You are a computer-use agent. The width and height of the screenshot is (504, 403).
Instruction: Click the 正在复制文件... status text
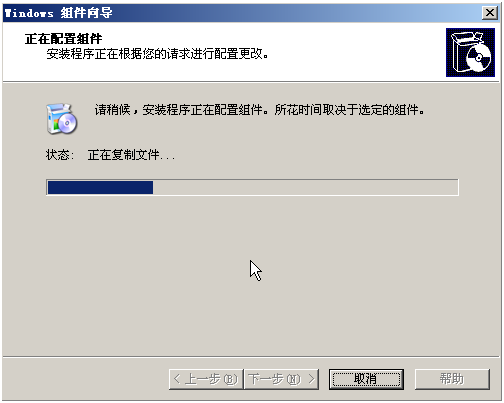[x=131, y=155]
